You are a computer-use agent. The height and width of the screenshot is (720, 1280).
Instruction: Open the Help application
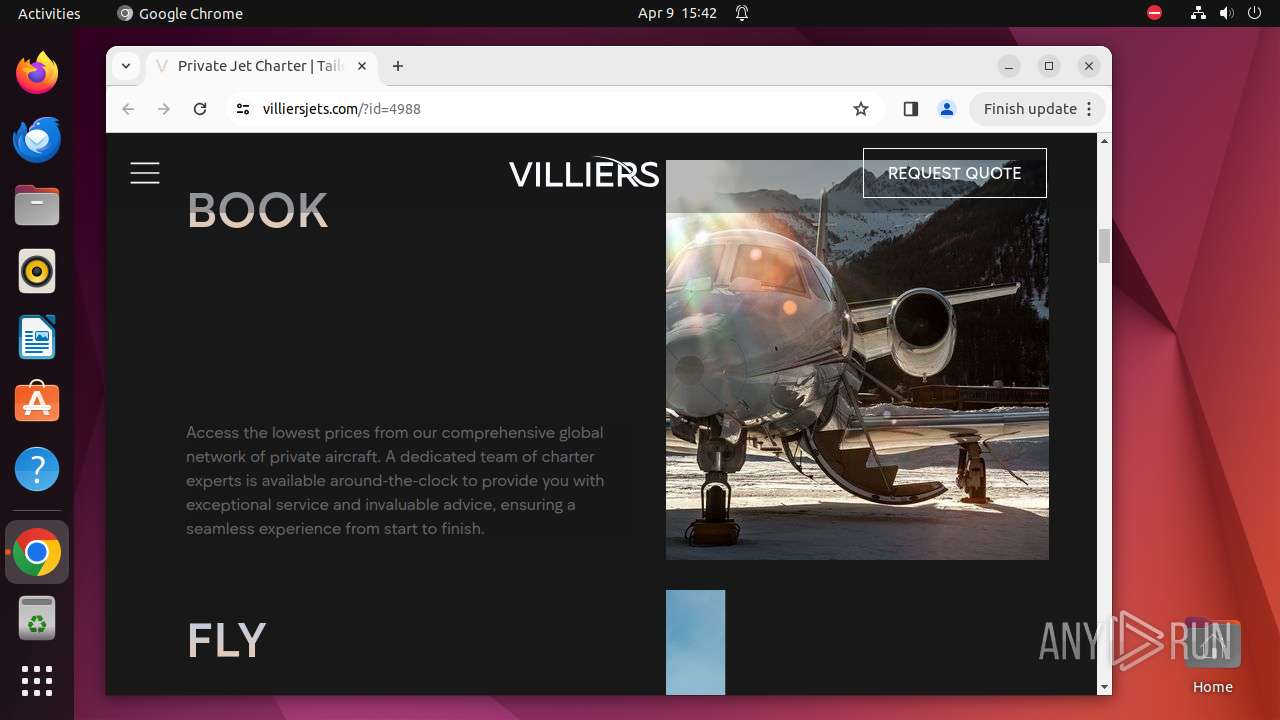tap(37, 469)
